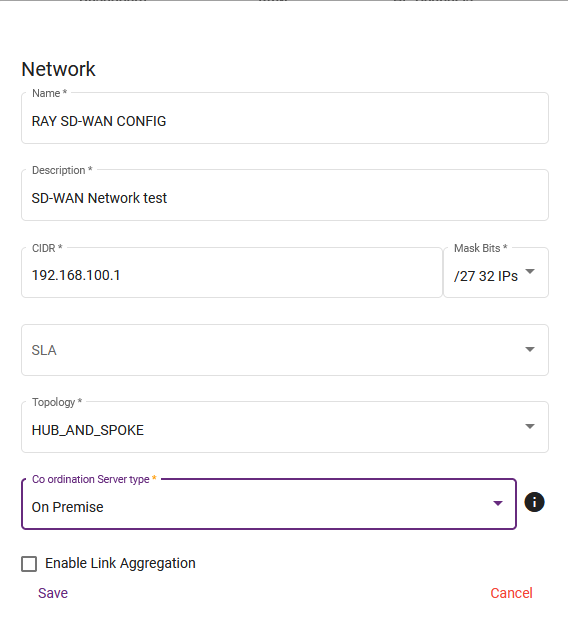Select the HUB_AND_SPOKE topology value

88,430
